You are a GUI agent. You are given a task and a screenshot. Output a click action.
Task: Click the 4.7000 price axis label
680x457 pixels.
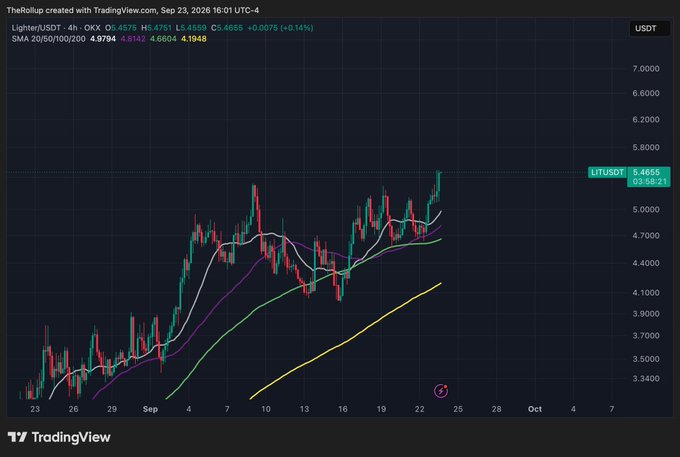point(646,236)
